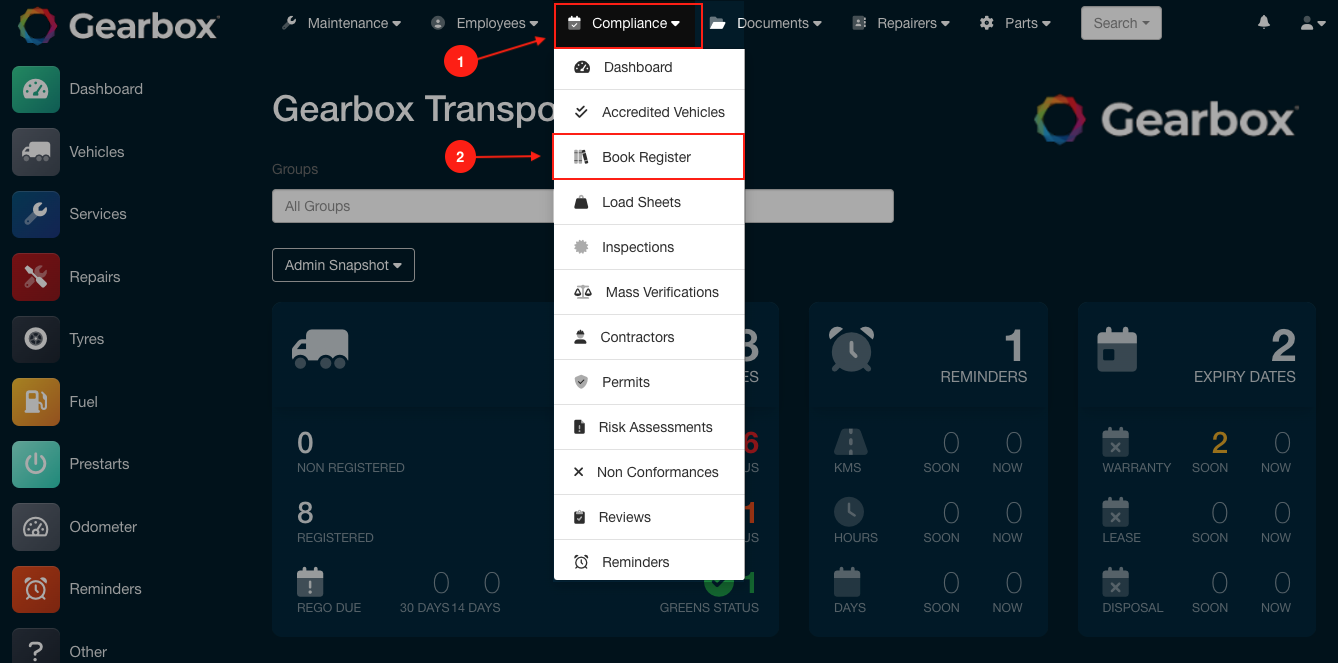Select Book Register menu item
This screenshot has width=1338, height=663.
click(649, 157)
